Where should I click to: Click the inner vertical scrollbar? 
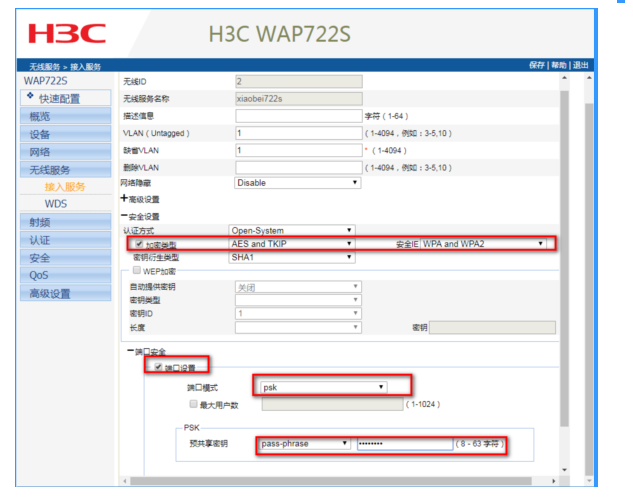tap(564, 258)
